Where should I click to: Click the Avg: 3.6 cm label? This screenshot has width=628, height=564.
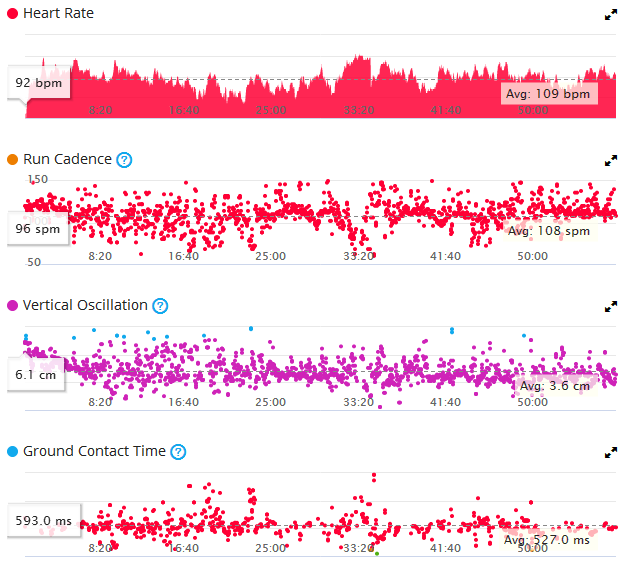tap(555, 386)
